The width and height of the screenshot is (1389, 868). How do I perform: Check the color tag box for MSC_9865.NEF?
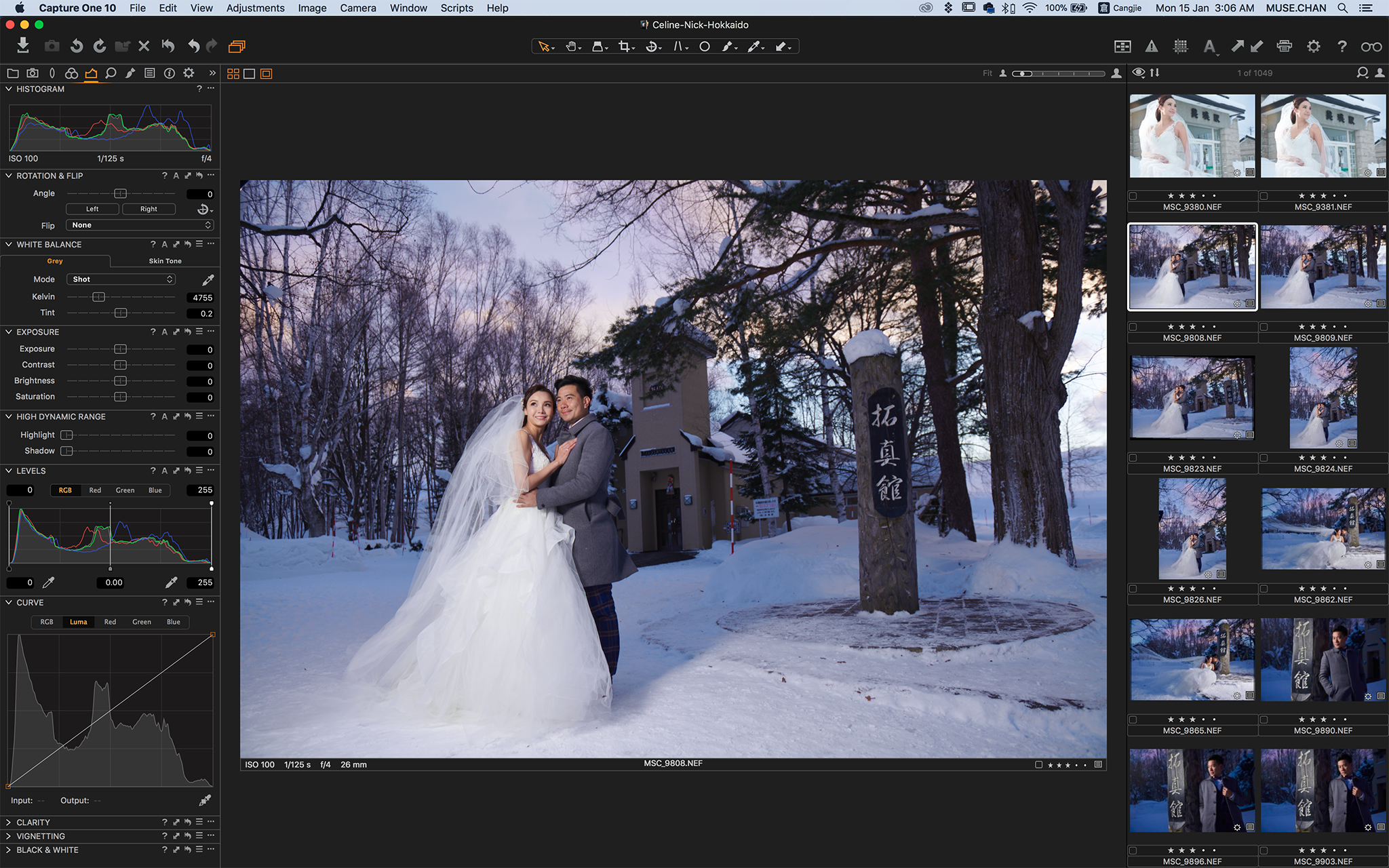[x=1133, y=719]
